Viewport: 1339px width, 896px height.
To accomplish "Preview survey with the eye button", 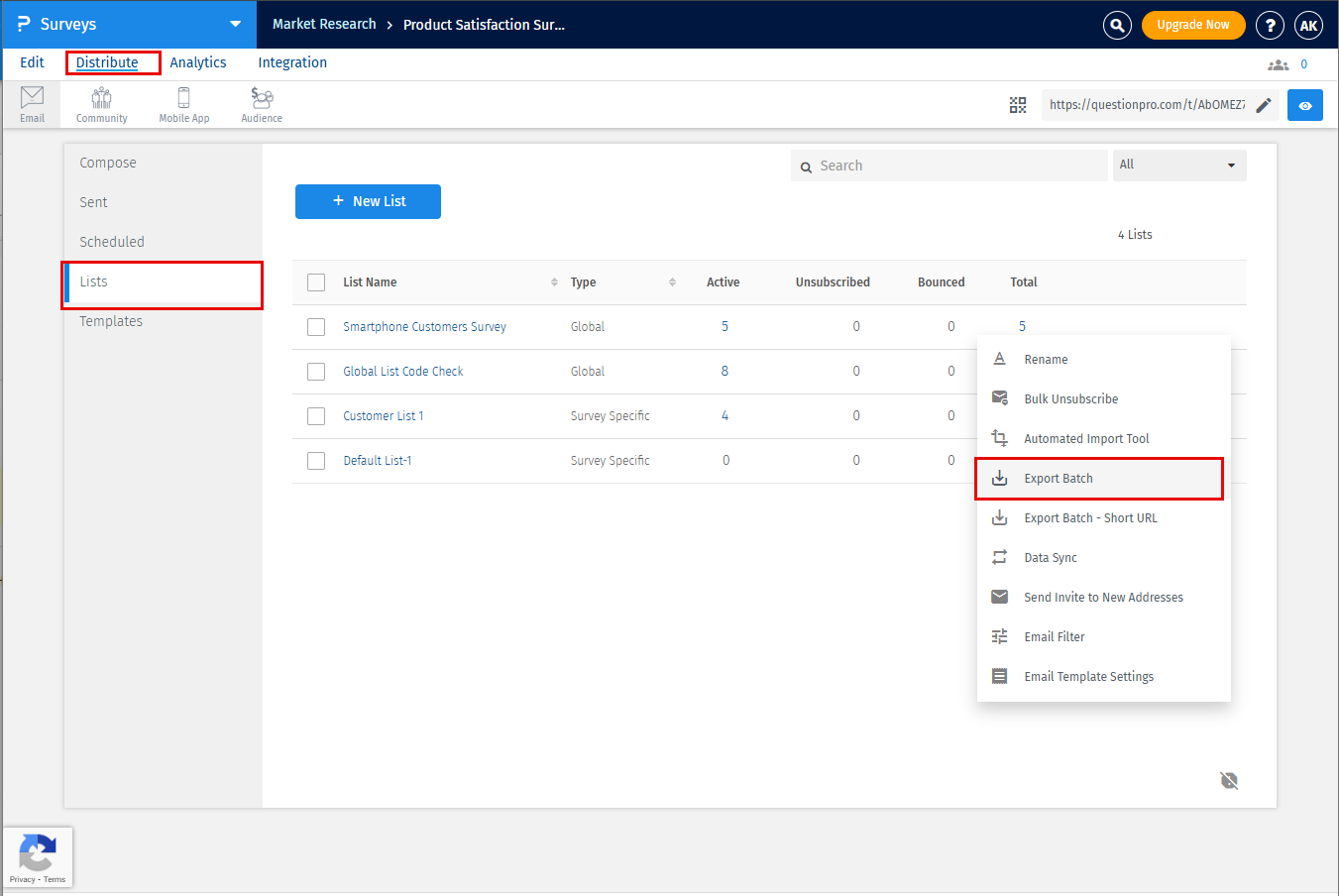I will pyautogui.click(x=1304, y=105).
